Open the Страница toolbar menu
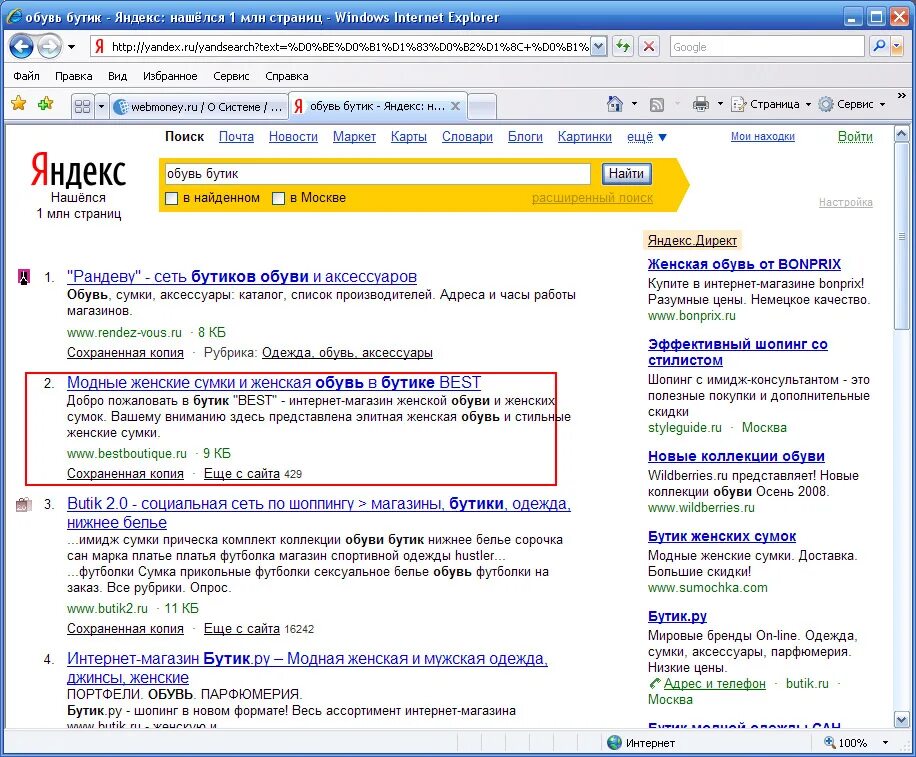916x757 pixels. [771, 104]
